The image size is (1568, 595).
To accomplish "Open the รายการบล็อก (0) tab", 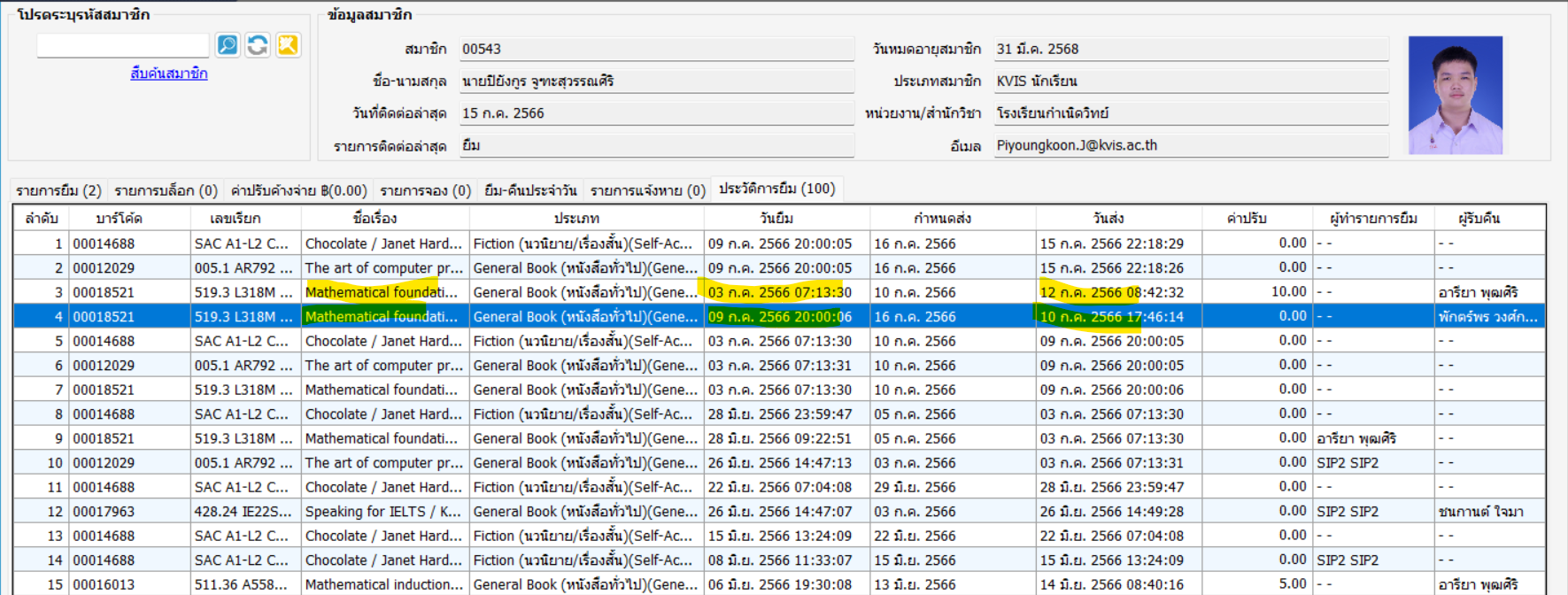I will pyautogui.click(x=166, y=190).
